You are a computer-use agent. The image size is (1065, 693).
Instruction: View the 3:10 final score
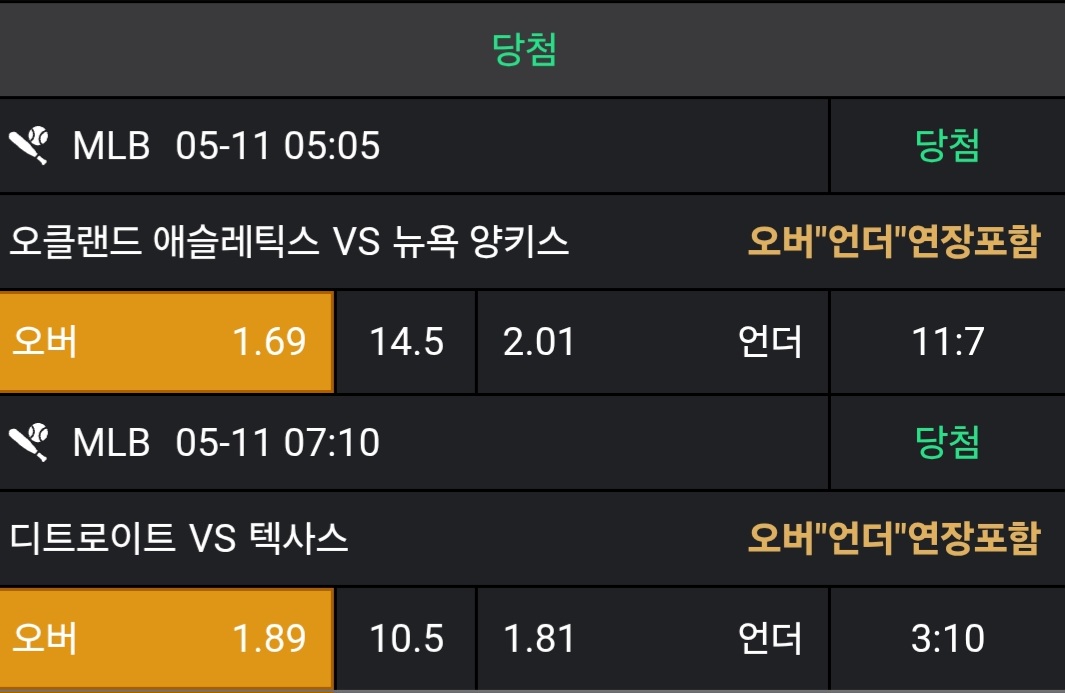tap(947, 638)
